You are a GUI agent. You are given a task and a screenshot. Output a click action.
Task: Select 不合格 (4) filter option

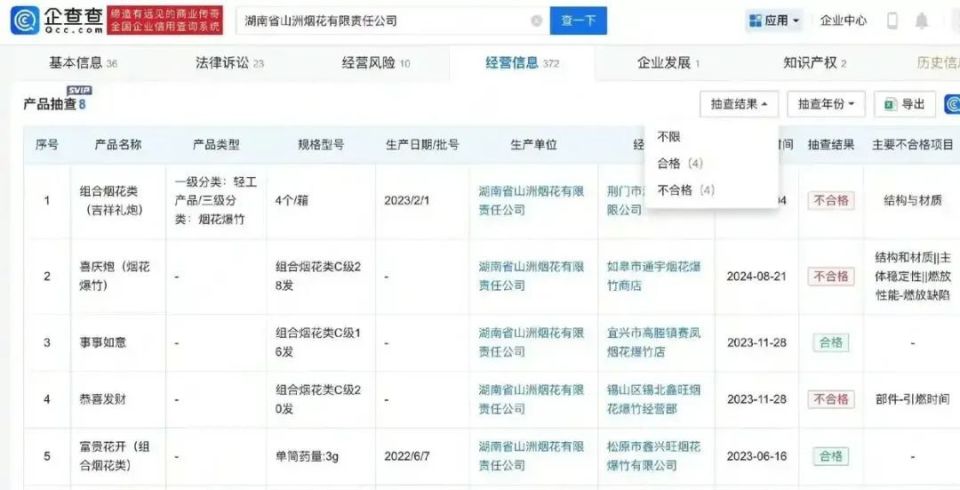686,190
